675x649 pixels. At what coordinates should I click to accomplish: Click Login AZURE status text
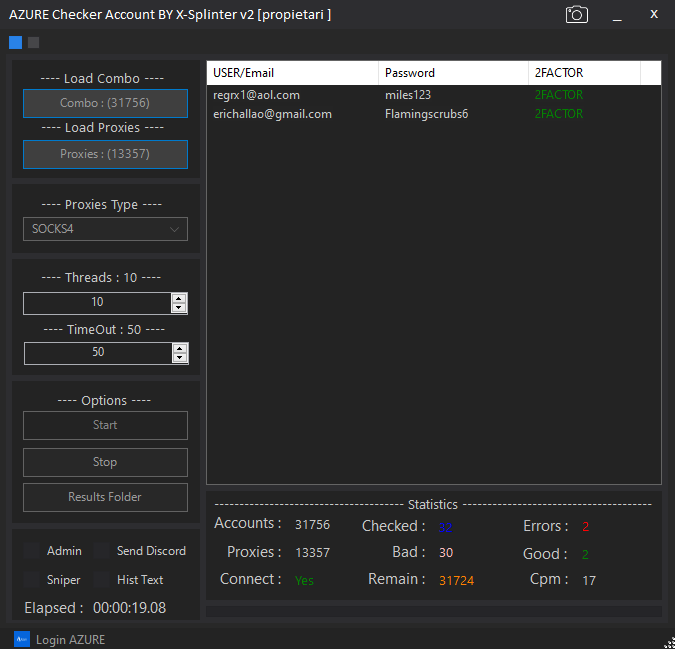[x=70, y=640]
